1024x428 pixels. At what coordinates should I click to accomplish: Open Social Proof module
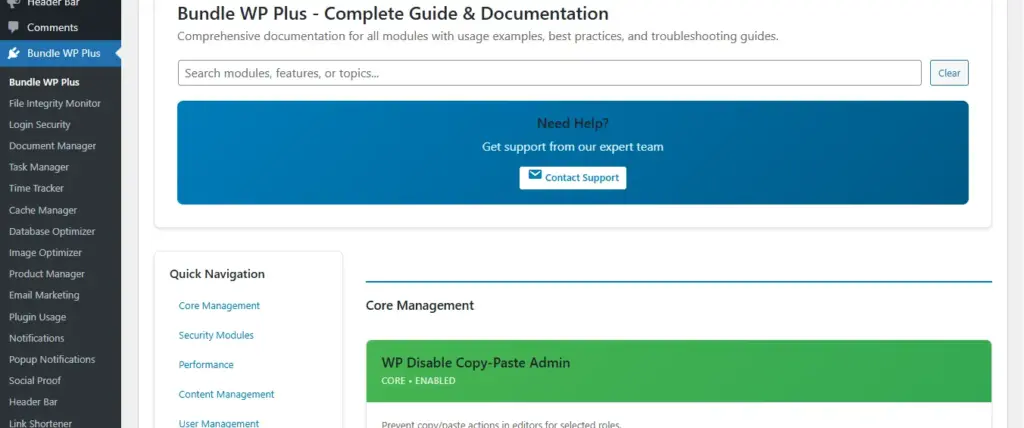click(x=35, y=381)
